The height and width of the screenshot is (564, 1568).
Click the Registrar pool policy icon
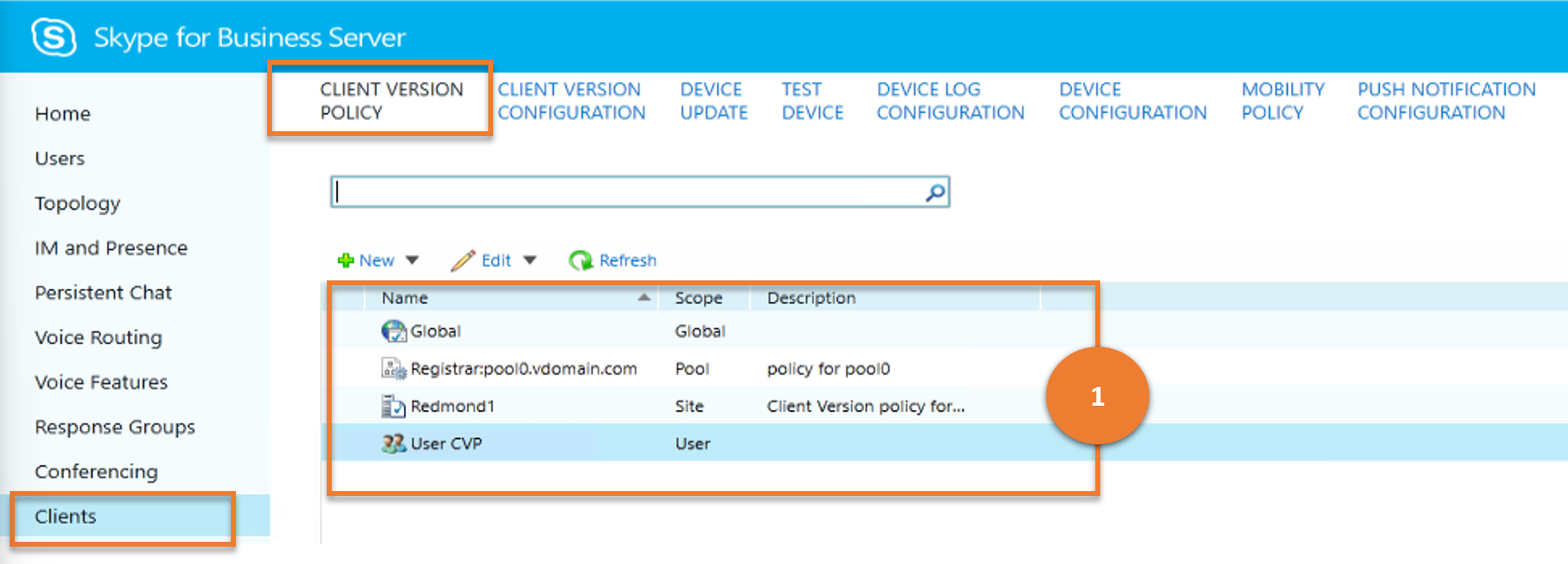(394, 369)
